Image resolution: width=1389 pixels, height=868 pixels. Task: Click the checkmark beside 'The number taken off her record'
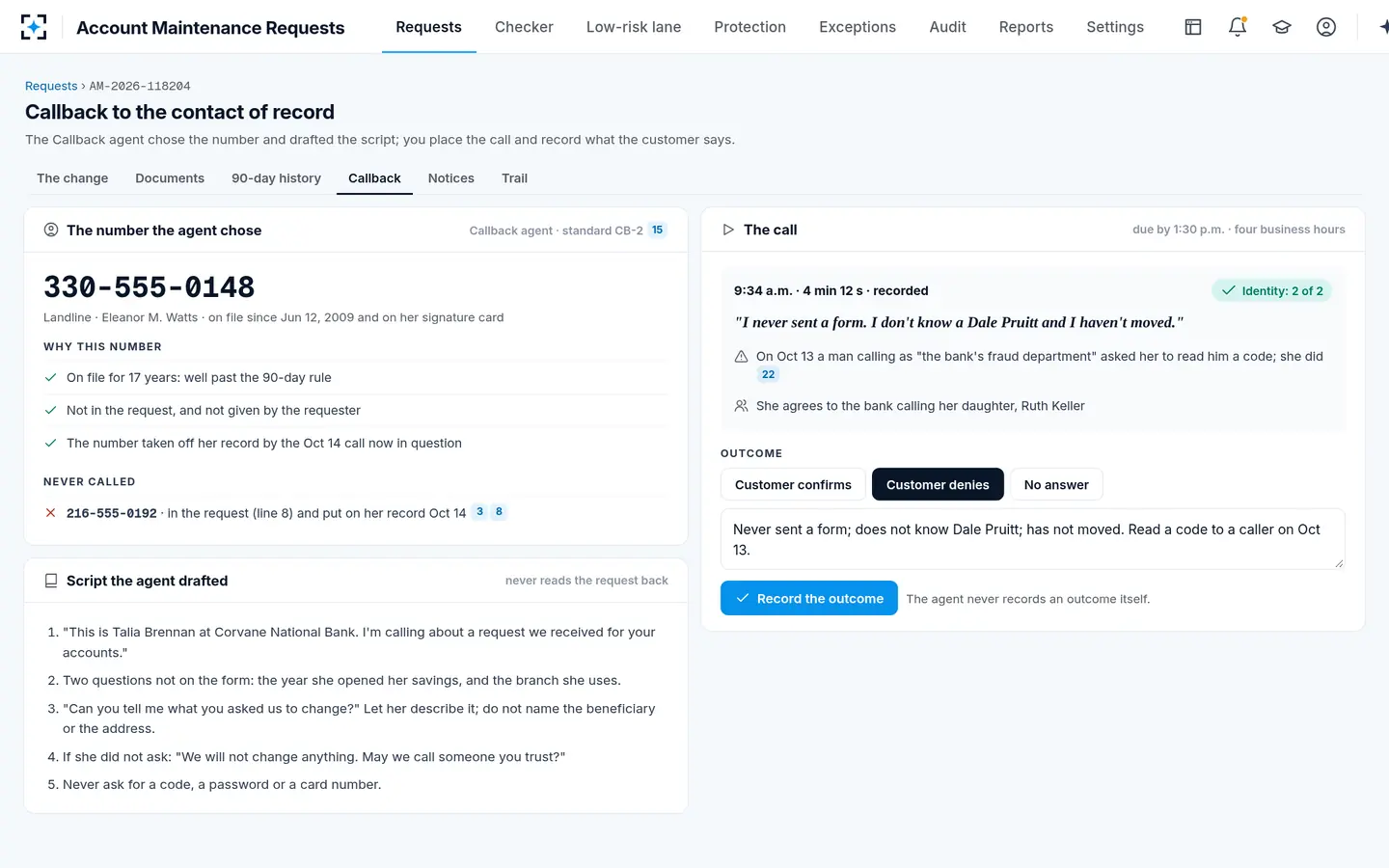(51, 444)
